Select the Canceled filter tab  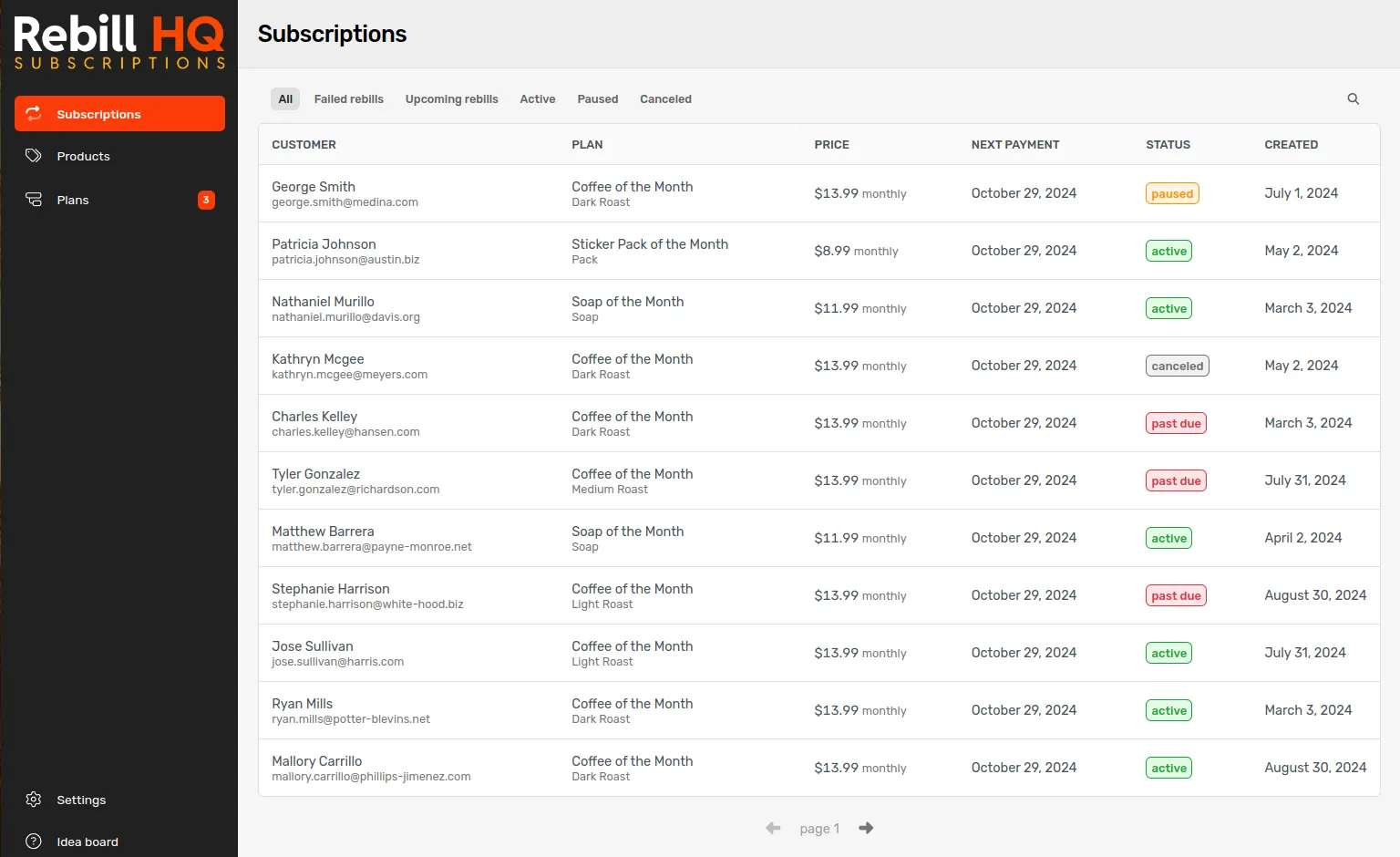pyautogui.click(x=665, y=98)
